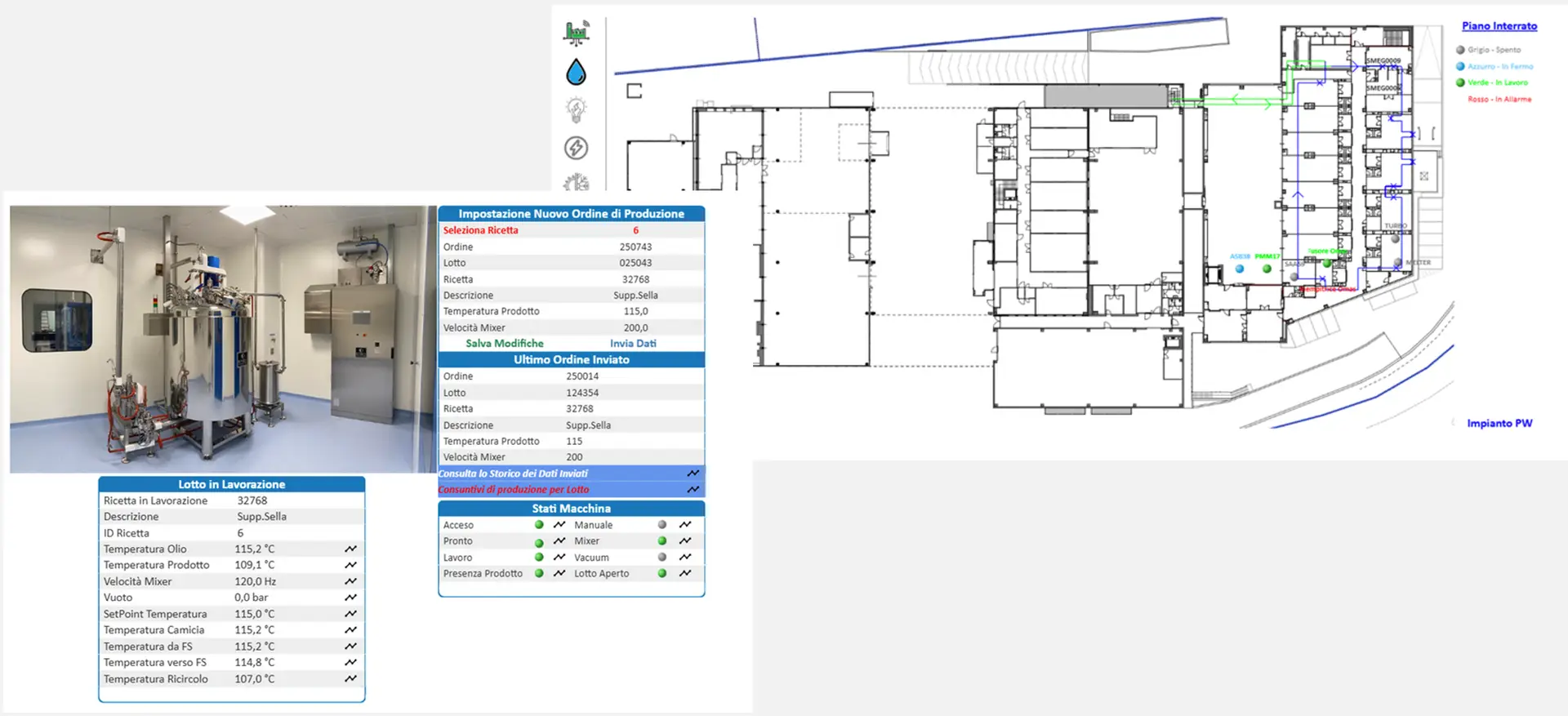This screenshot has width=1568, height=716.
Task: Open the factory plant overview icon
Action: pos(577,33)
